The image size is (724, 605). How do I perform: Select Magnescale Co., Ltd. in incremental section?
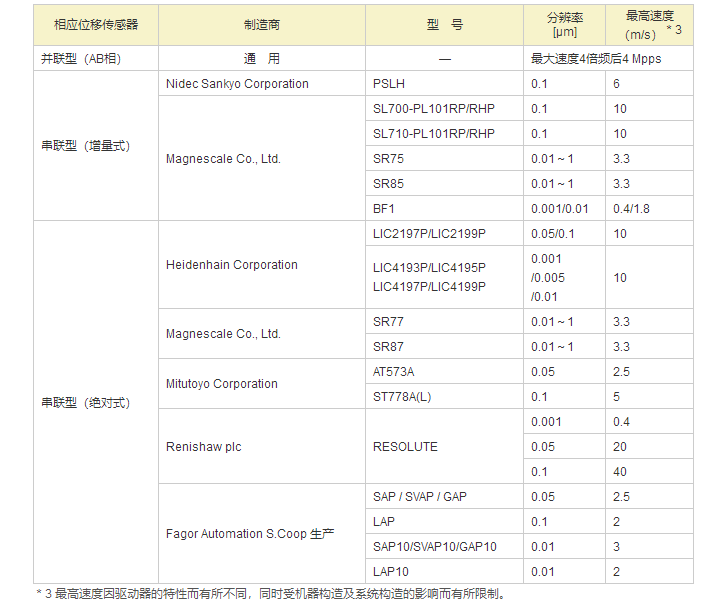click(x=262, y=158)
